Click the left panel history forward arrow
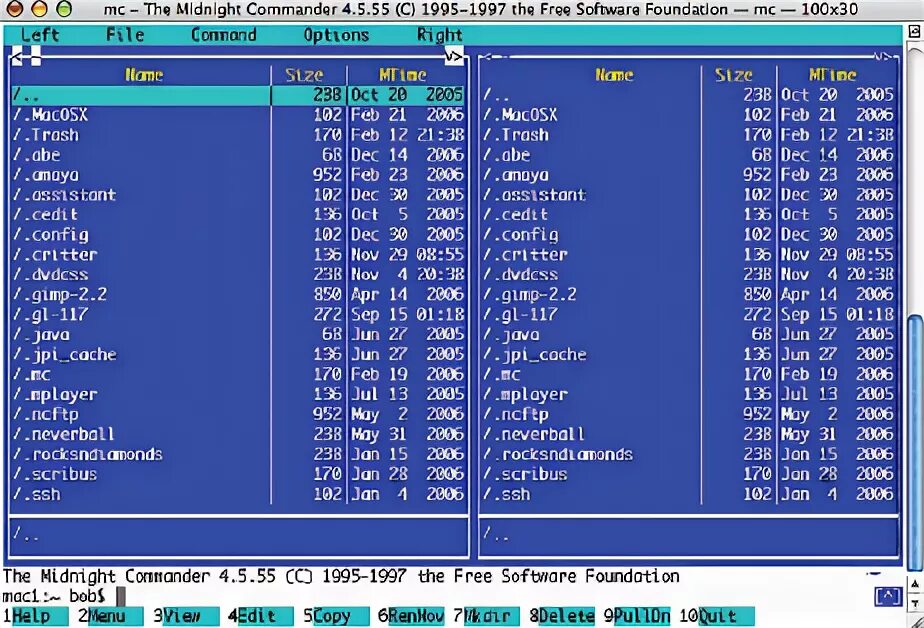Screen dimensions: 924x628 tap(454, 57)
